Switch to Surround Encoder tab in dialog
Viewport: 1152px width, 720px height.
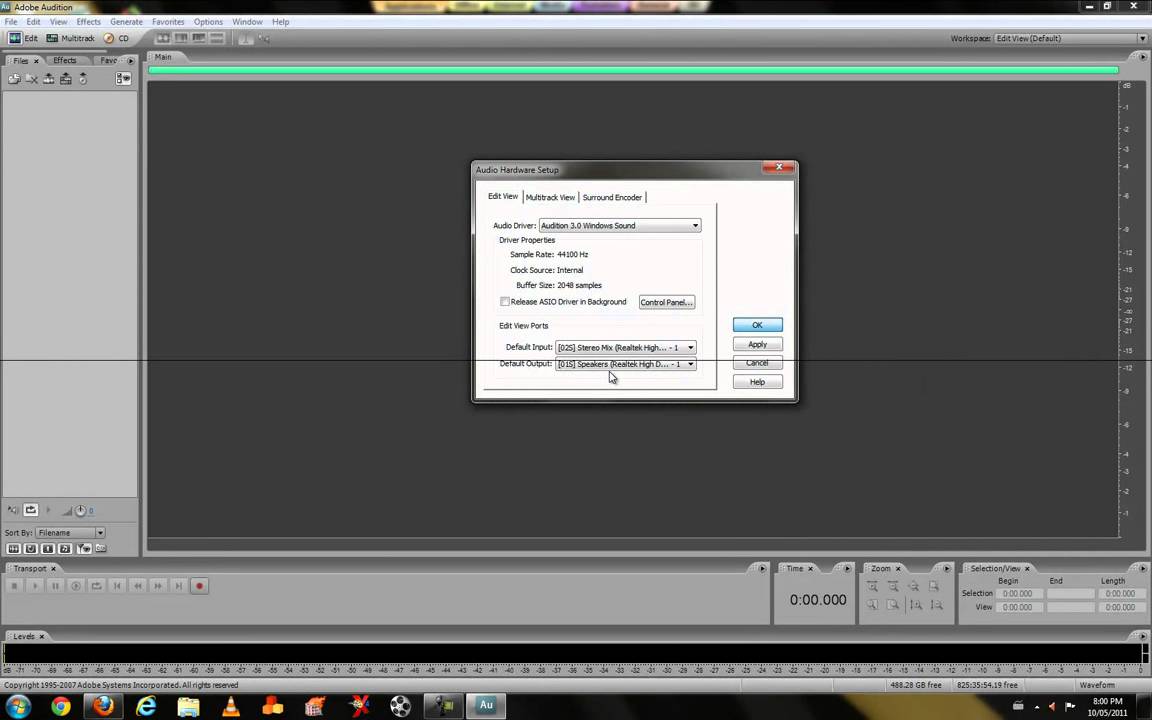[612, 197]
